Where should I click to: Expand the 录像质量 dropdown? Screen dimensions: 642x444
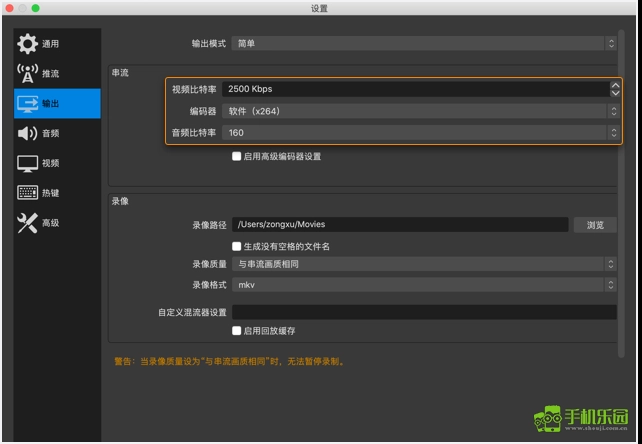click(424, 265)
